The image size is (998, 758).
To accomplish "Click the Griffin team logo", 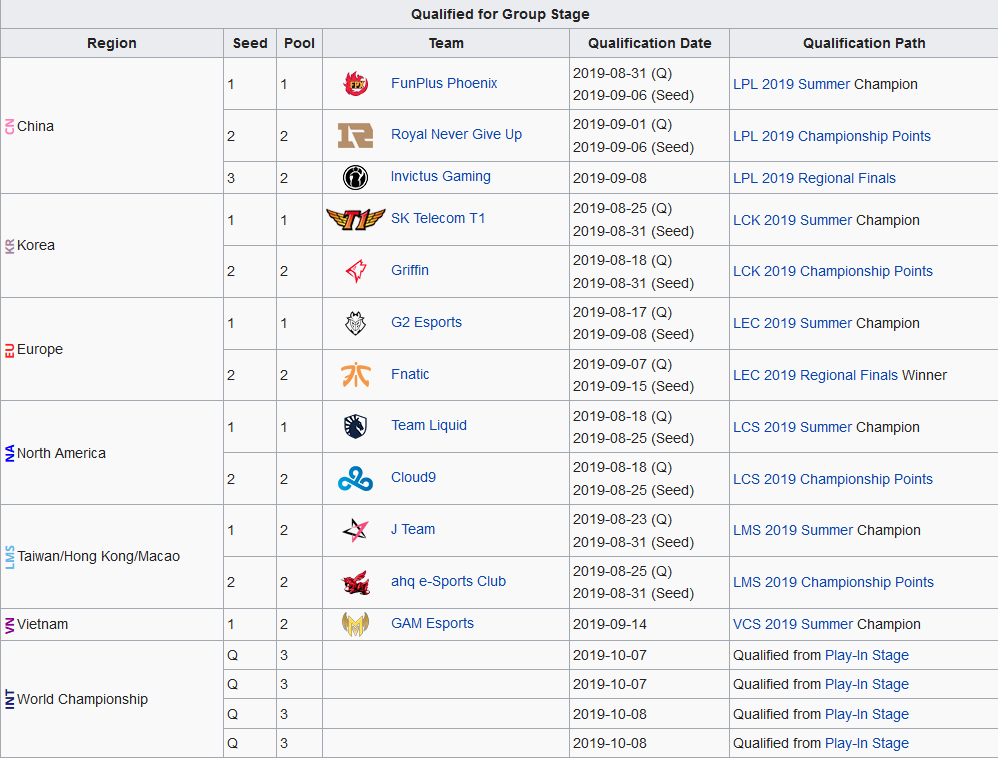I will tap(355, 271).
